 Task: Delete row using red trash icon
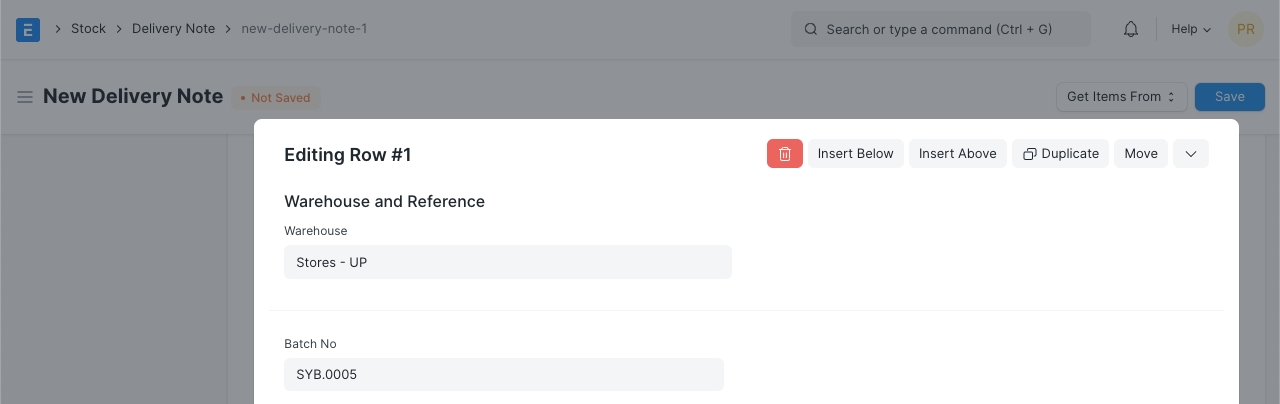784,153
